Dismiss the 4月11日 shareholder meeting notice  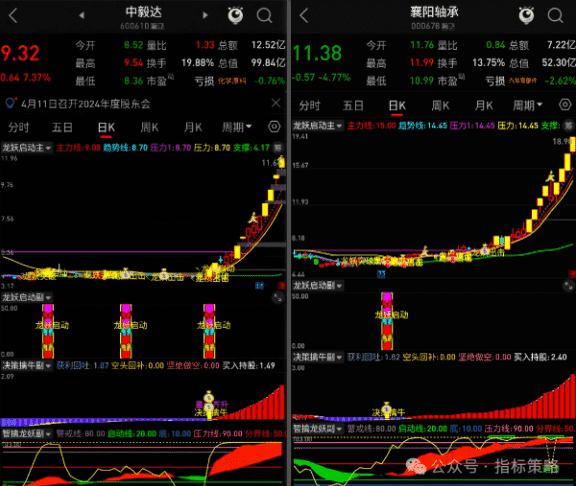276,103
